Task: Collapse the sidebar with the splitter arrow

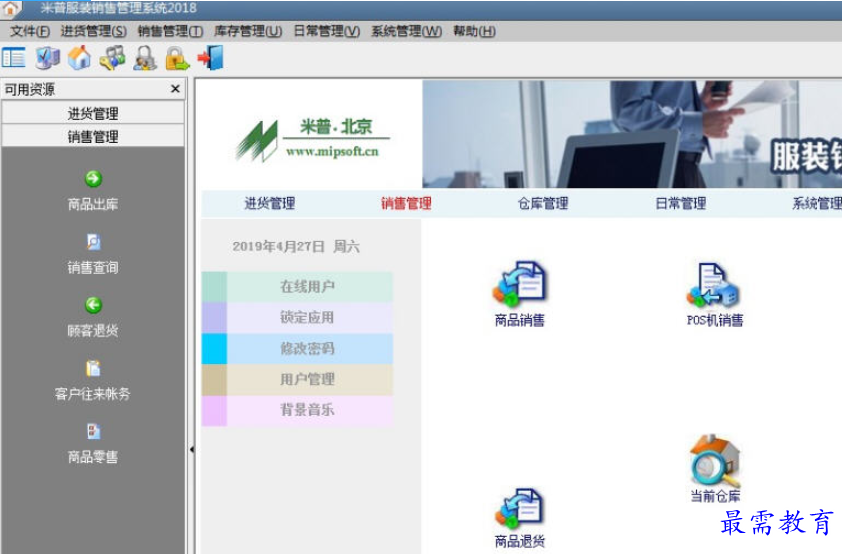Action: [x=191, y=449]
